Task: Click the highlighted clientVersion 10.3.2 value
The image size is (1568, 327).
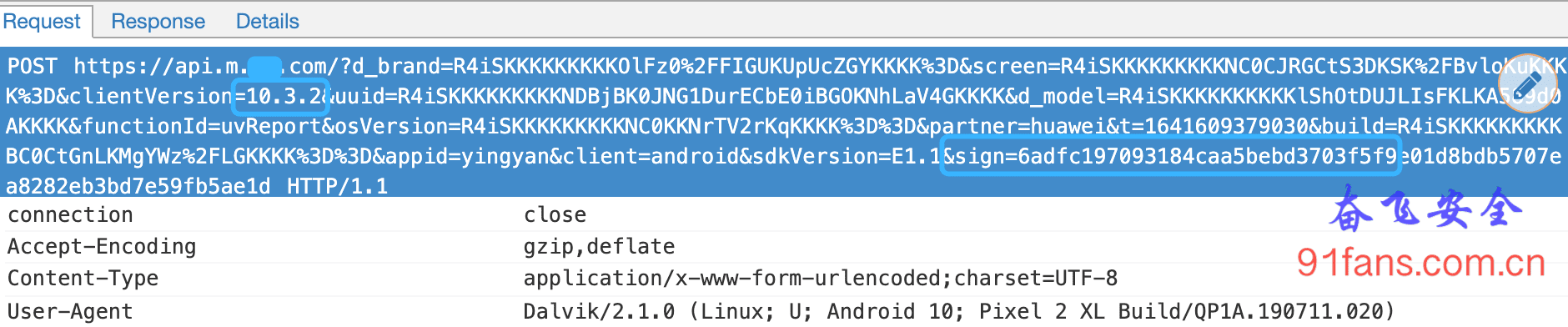Action: 282,96
